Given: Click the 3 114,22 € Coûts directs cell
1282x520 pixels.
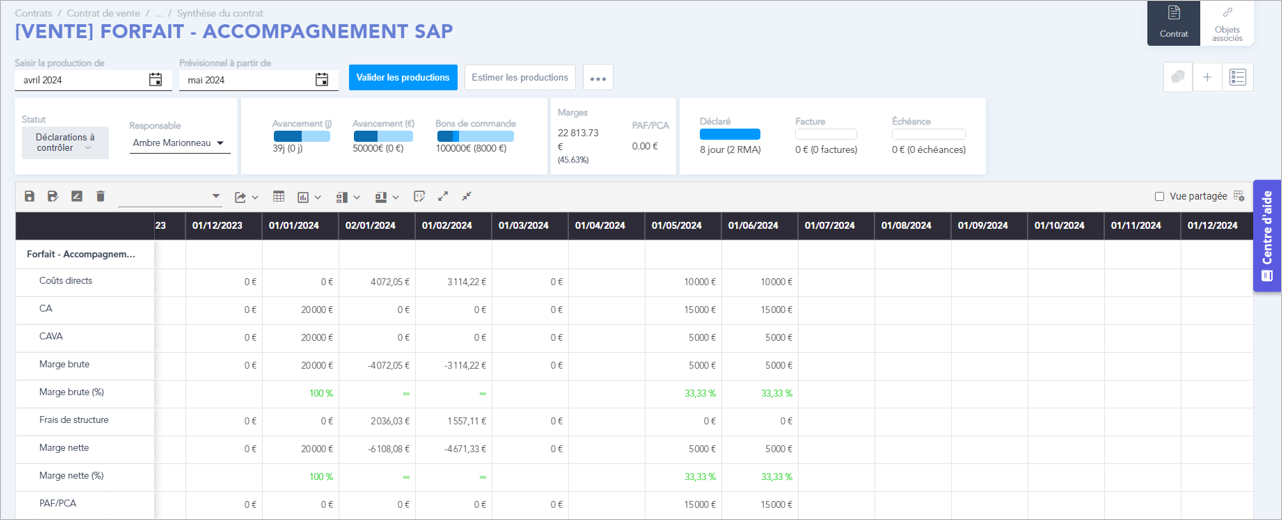Looking at the screenshot, I should tap(453, 282).
